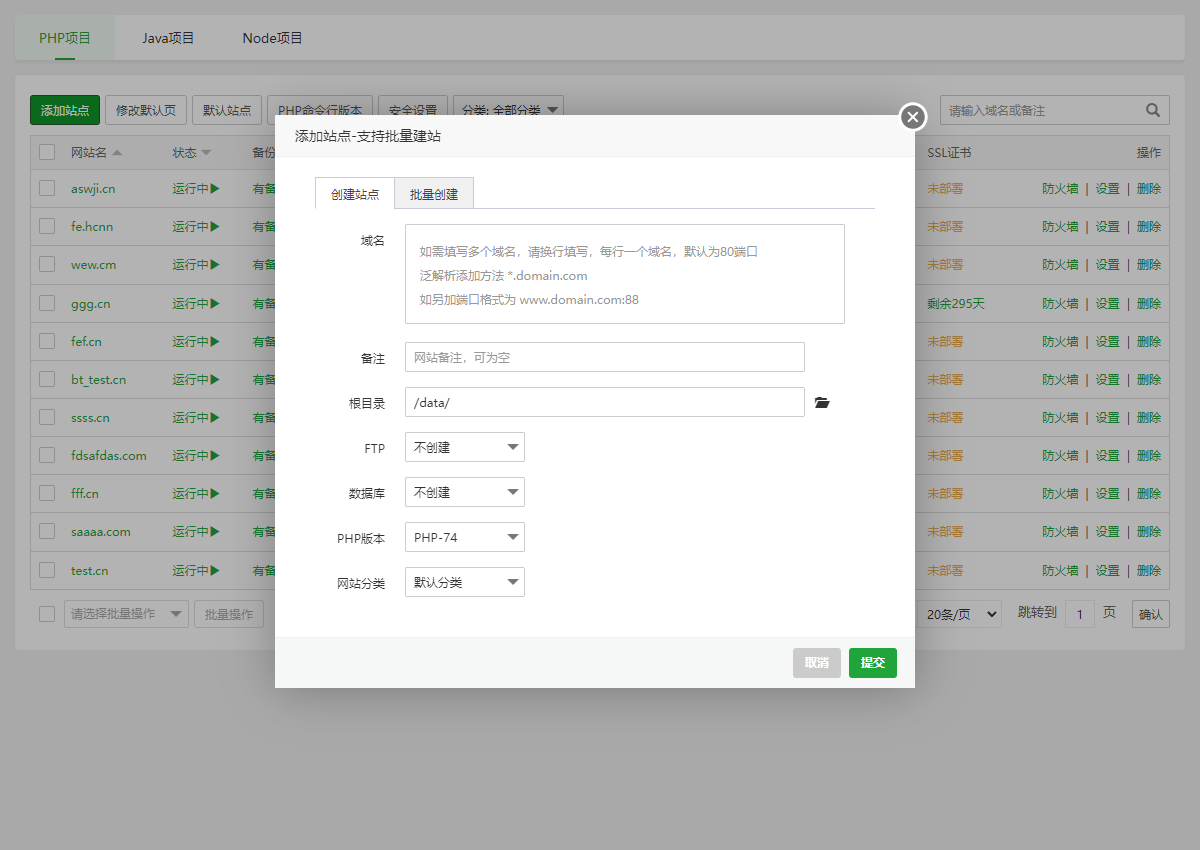This screenshot has width=1200, height=850.
Task: Switch to the 批量创建 tab
Action: [433, 194]
